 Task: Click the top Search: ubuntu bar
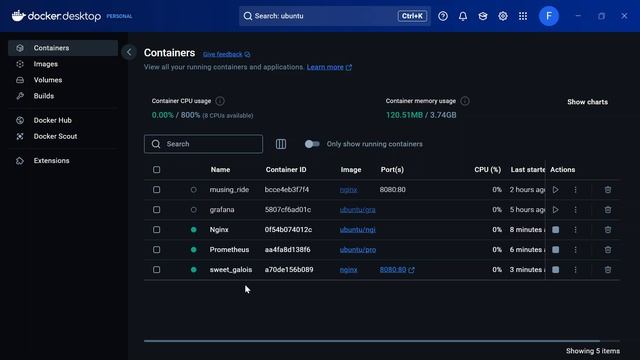[x=335, y=16]
